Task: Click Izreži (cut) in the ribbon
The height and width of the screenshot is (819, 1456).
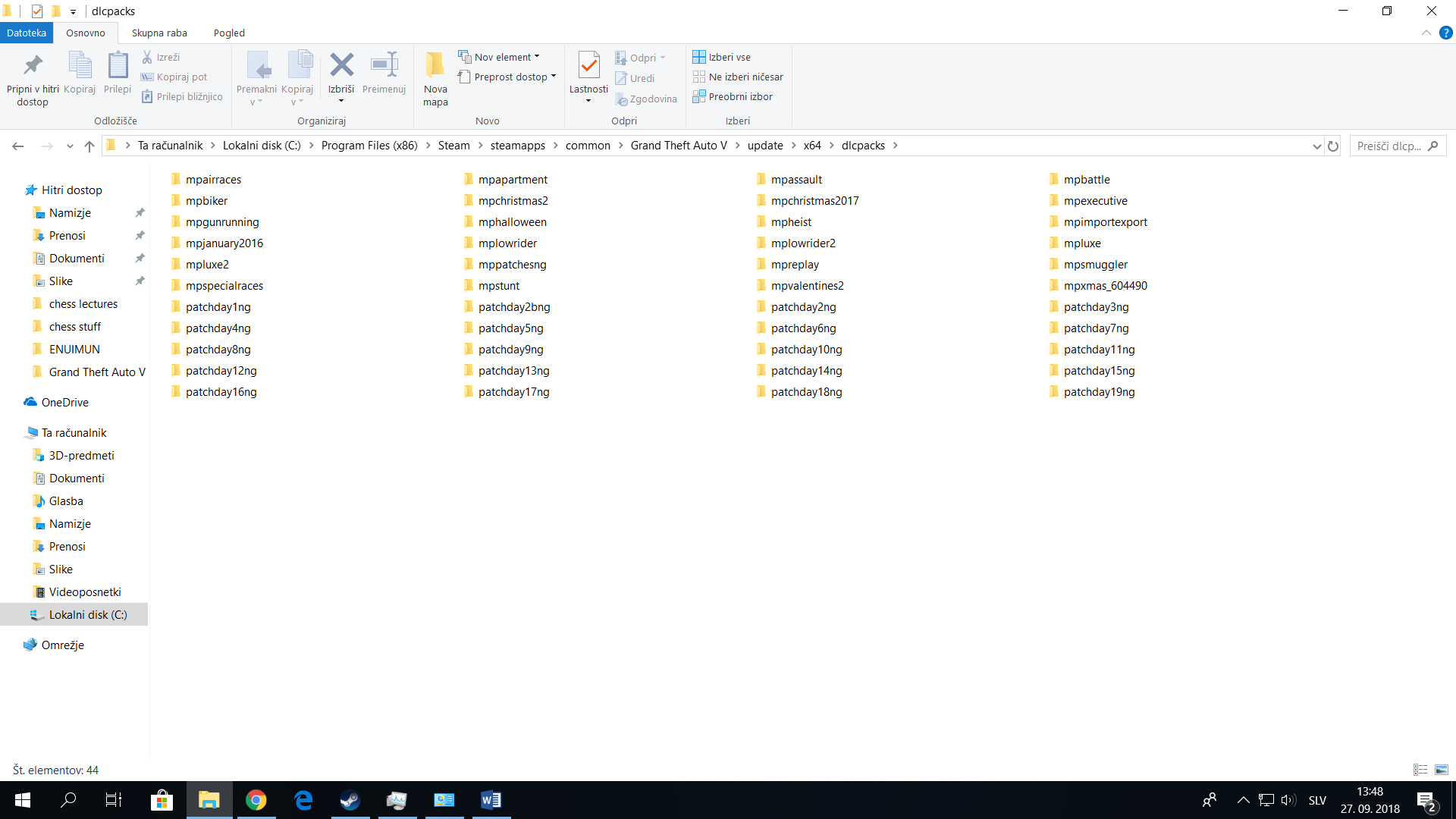Action: pyautogui.click(x=162, y=57)
